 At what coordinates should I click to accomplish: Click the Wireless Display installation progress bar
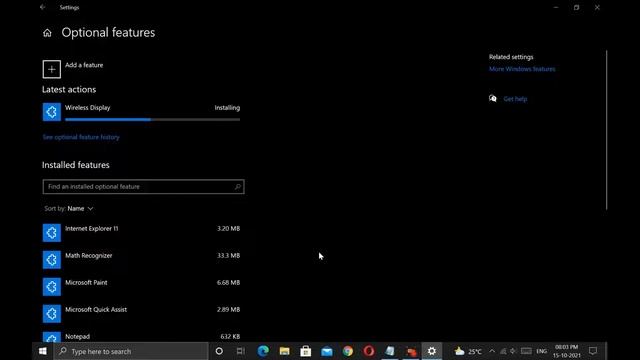click(x=153, y=120)
